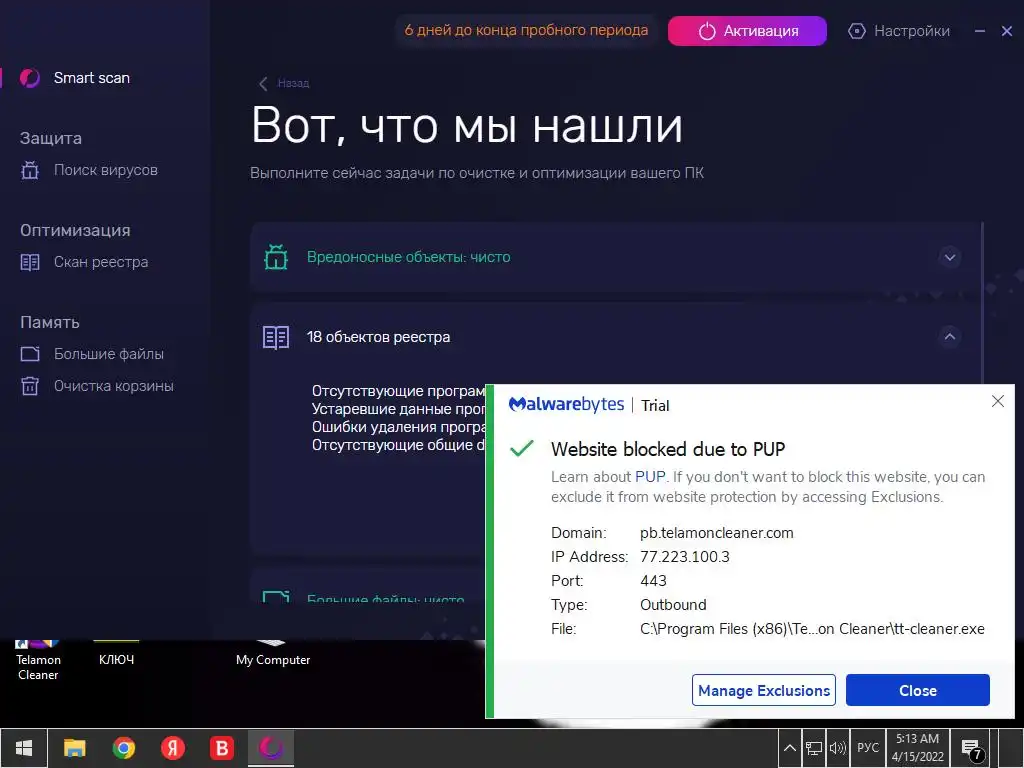Open the Windows Start menu
The width and height of the screenshot is (1024, 768).
pyautogui.click(x=24, y=748)
